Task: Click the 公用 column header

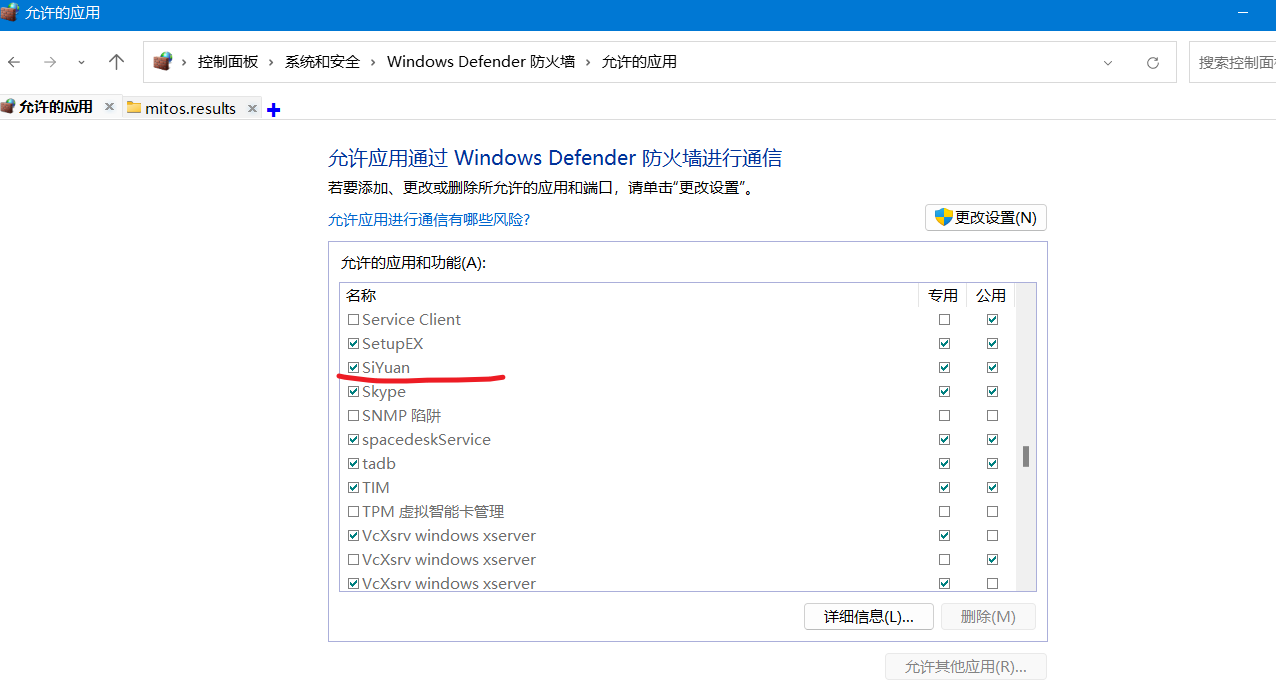Action: coord(991,295)
